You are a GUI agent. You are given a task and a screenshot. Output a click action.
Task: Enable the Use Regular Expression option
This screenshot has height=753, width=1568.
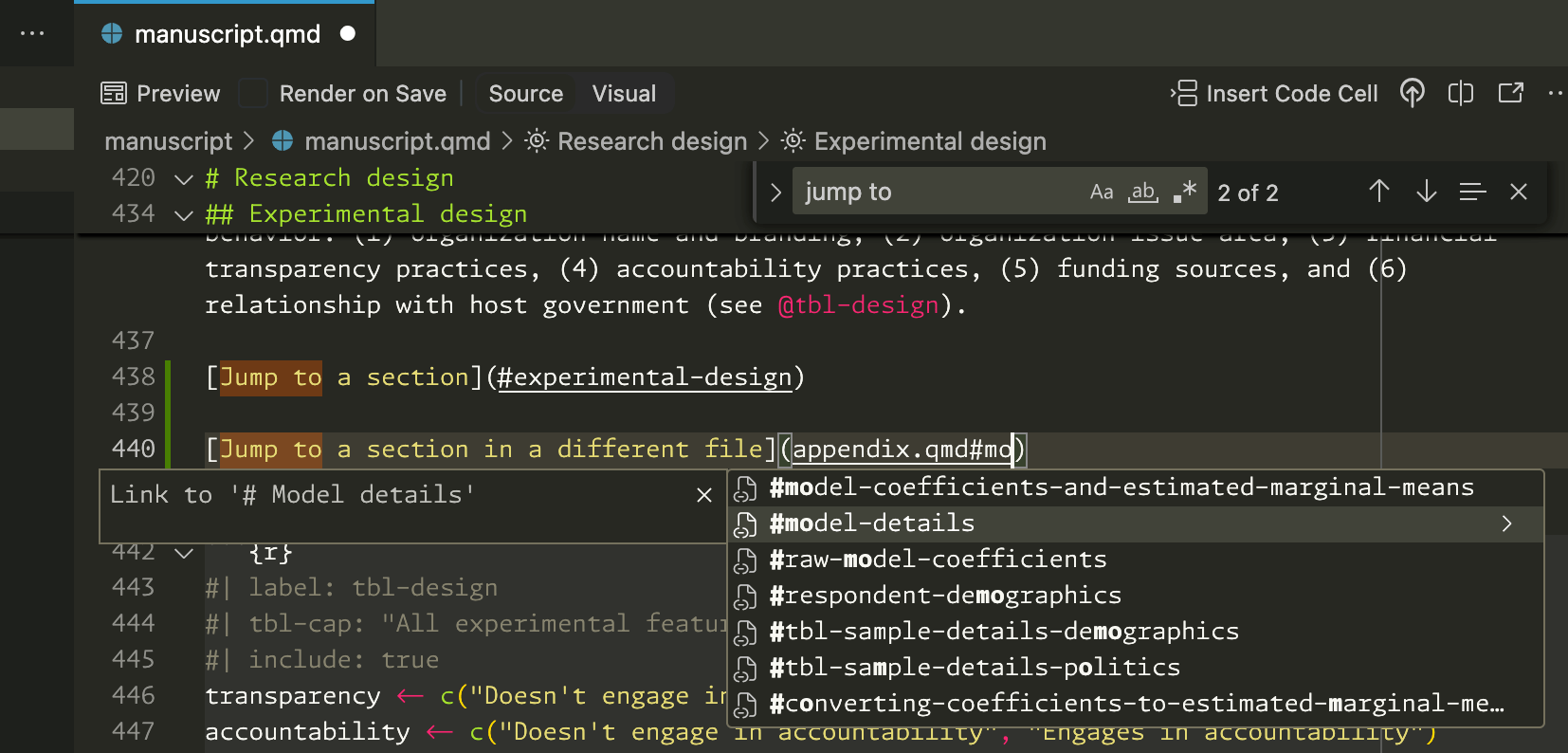click(1185, 193)
